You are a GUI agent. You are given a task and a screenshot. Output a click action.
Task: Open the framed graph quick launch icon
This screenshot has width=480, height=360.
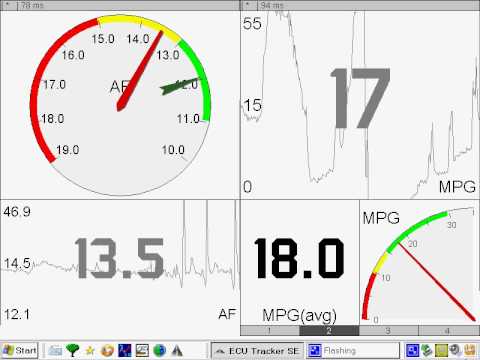pyautogui.click(x=142, y=351)
